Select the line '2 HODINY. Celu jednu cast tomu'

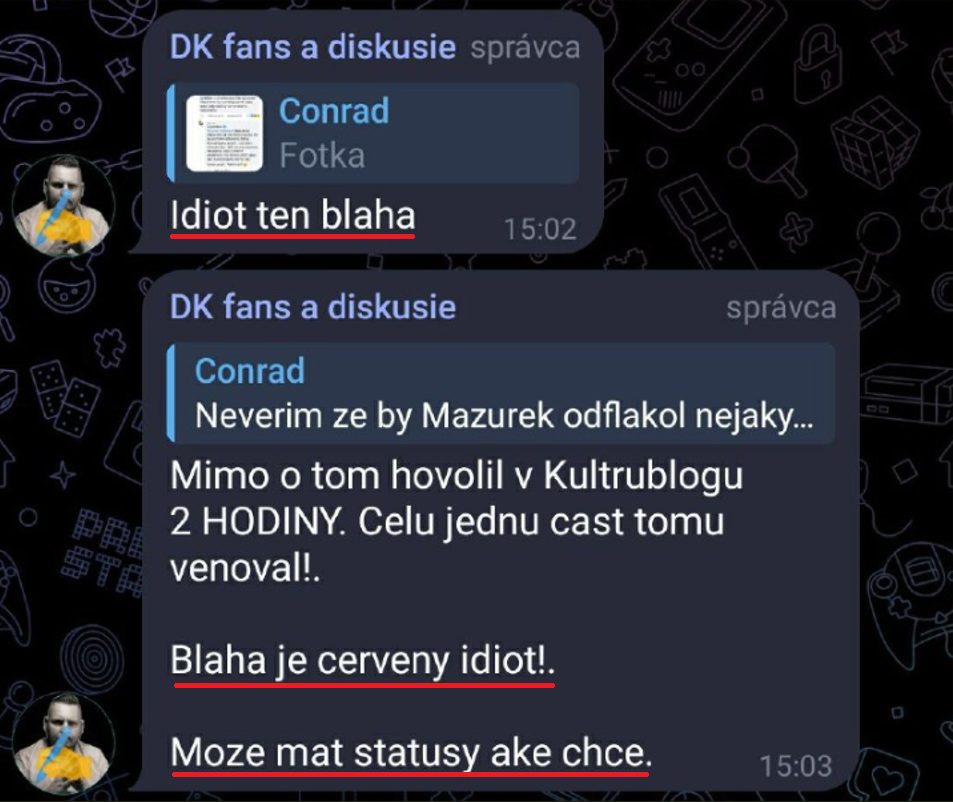point(447,522)
